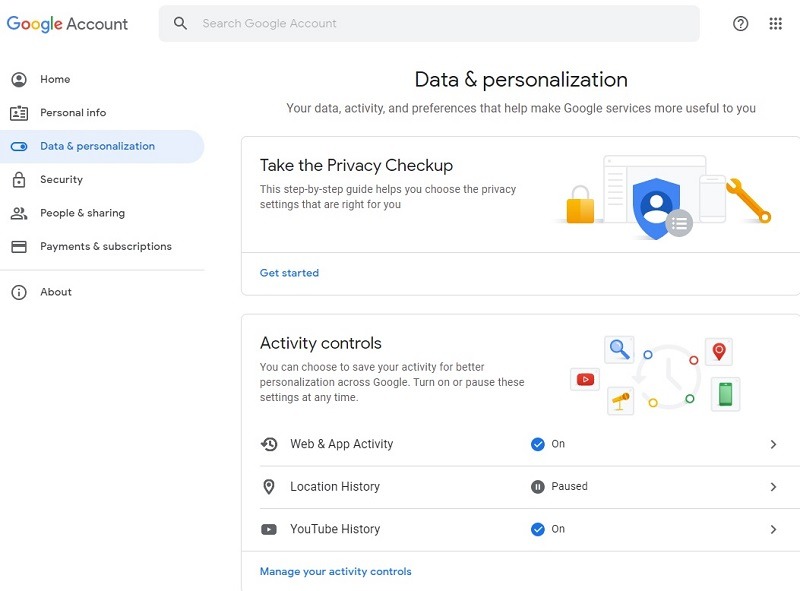Select Data & personalization in the sidebar
The height and width of the screenshot is (591, 800).
(x=100, y=146)
